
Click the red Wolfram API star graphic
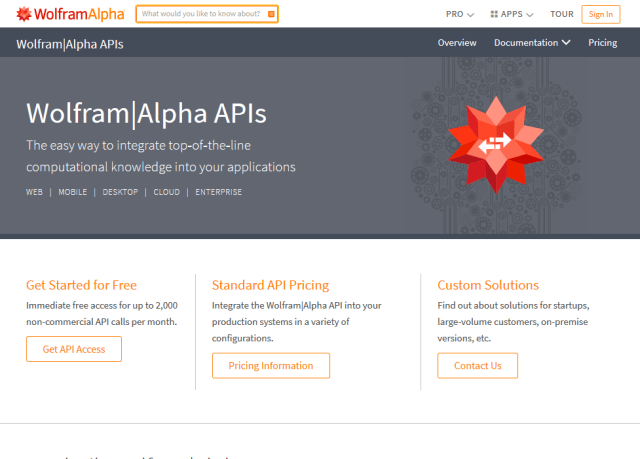496,144
